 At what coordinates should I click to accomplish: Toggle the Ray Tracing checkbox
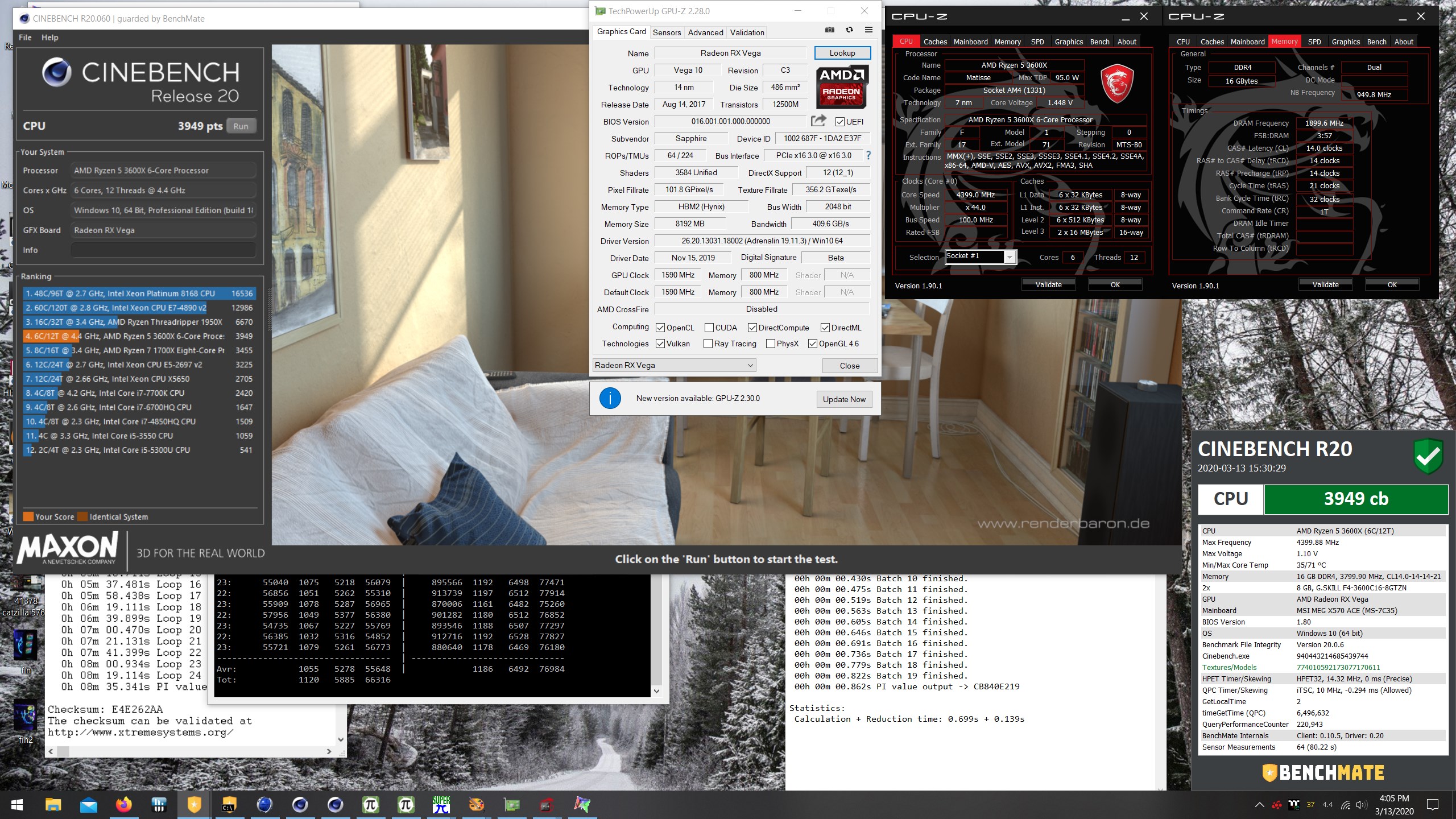click(x=708, y=344)
